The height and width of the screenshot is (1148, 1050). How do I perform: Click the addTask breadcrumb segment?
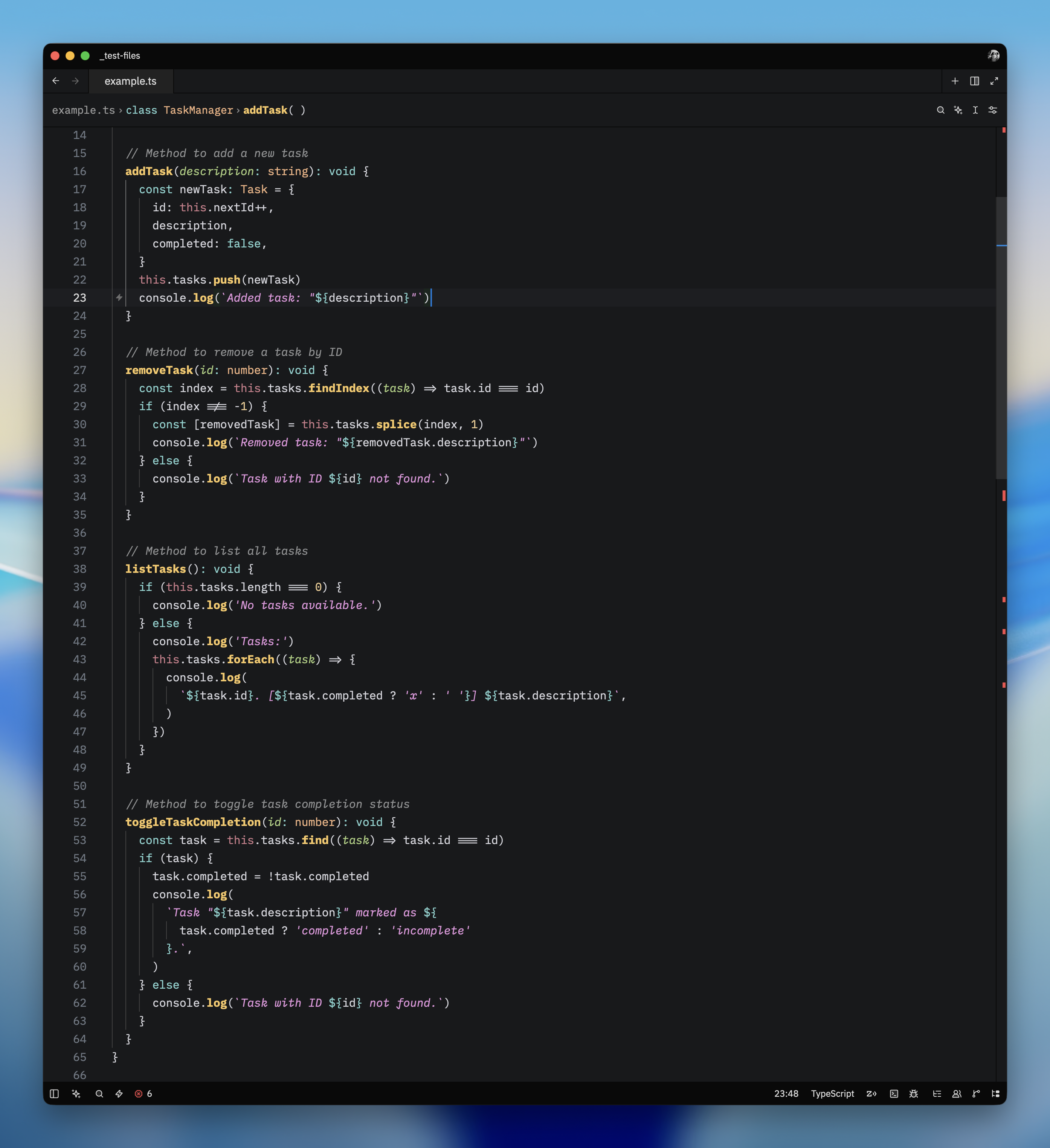(x=274, y=110)
